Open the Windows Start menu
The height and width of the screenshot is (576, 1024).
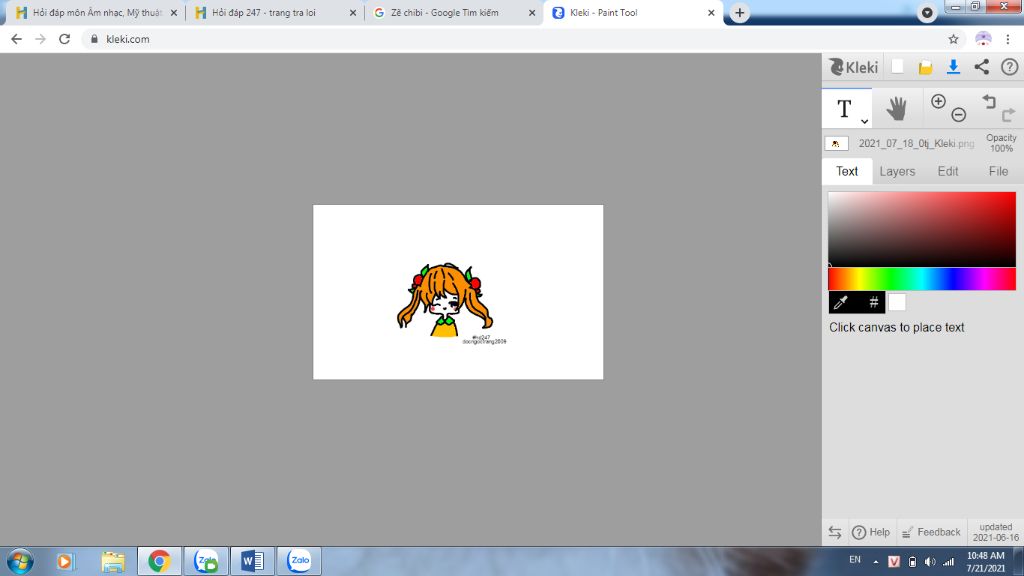pos(20,561)
